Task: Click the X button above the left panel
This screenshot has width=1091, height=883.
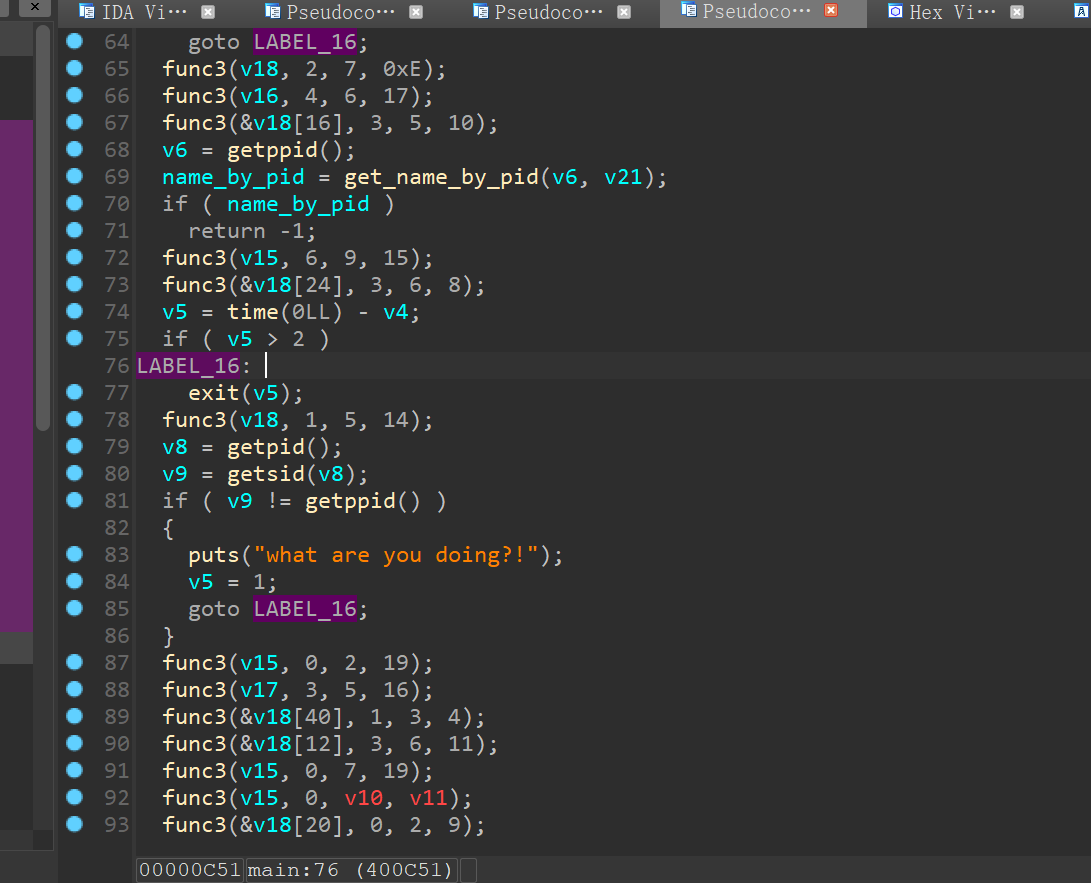Action: [36, 8]
